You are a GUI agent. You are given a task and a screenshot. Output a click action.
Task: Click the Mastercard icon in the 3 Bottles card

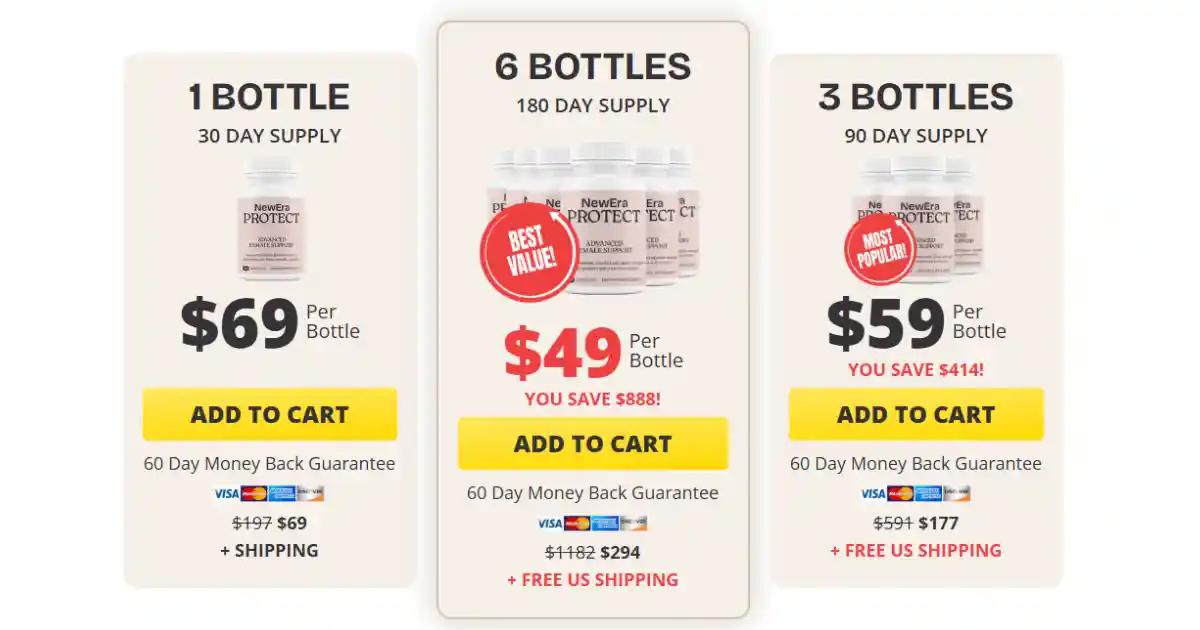click(900, 493)
